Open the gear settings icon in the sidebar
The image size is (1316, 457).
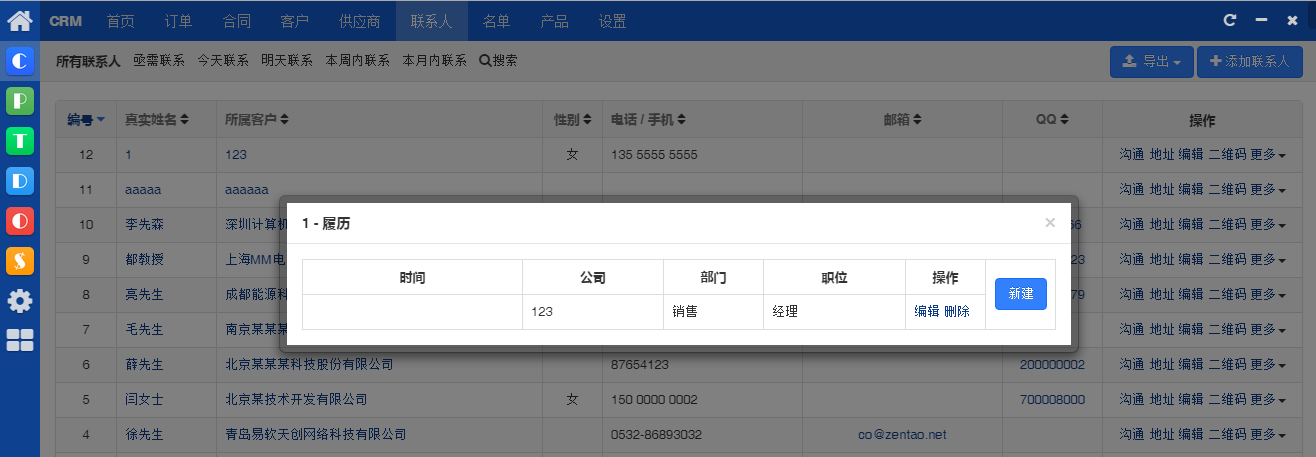click(20, 301)
